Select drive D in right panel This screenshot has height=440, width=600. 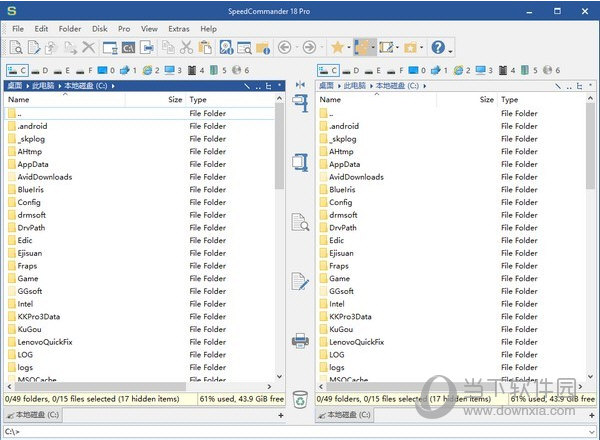click(x=351, y=70)
